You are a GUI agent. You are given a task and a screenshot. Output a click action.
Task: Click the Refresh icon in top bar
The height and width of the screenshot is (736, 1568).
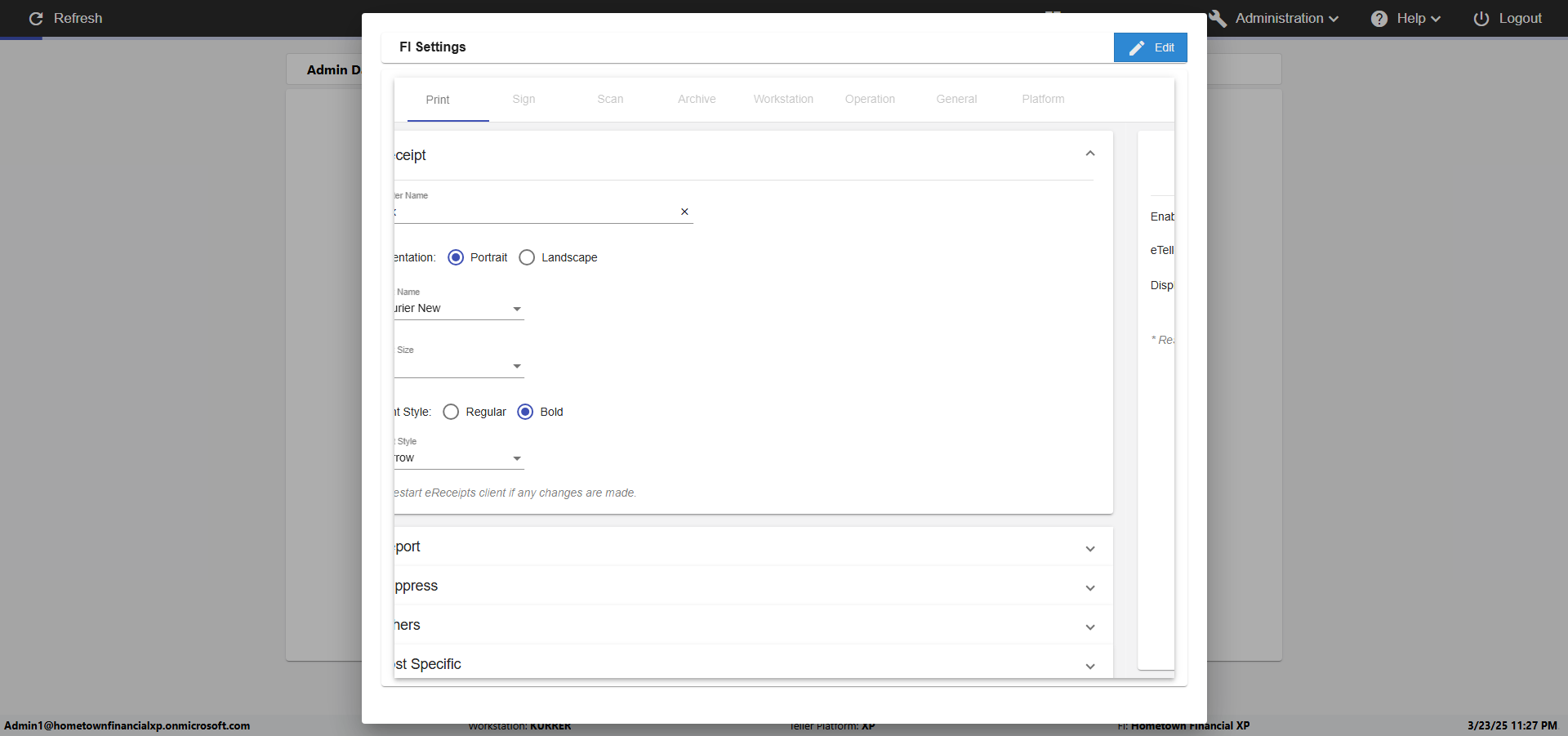pyautogui.click(x=36, y=18)
